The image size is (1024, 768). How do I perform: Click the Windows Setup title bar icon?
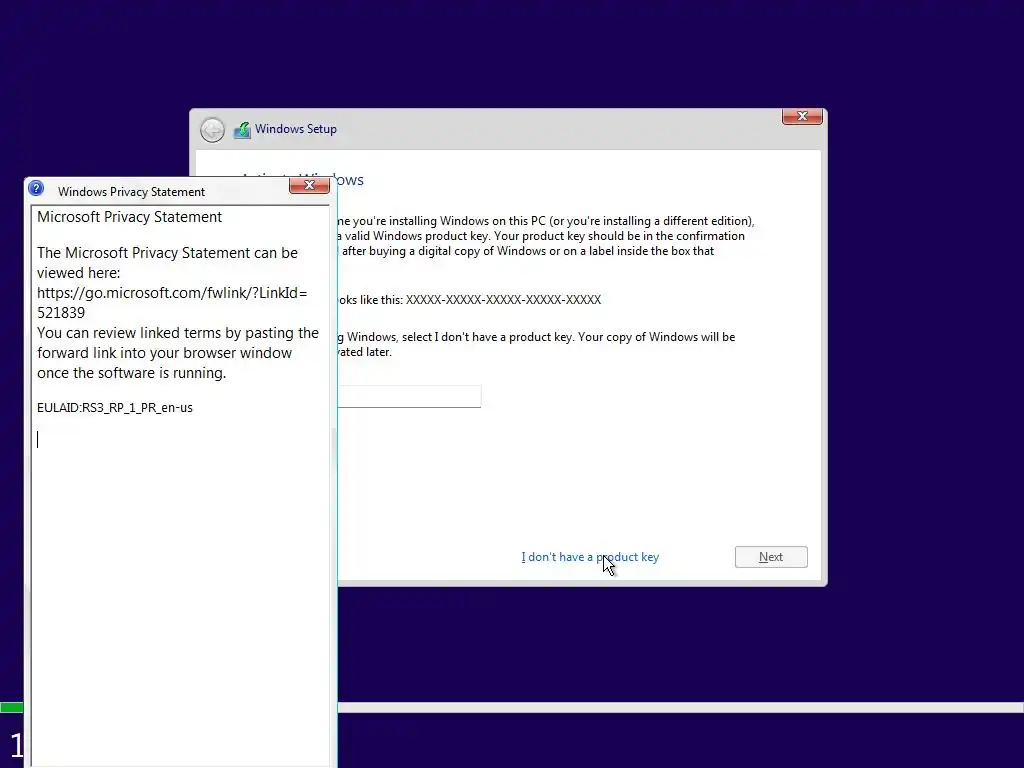click(x=242, y=130)
